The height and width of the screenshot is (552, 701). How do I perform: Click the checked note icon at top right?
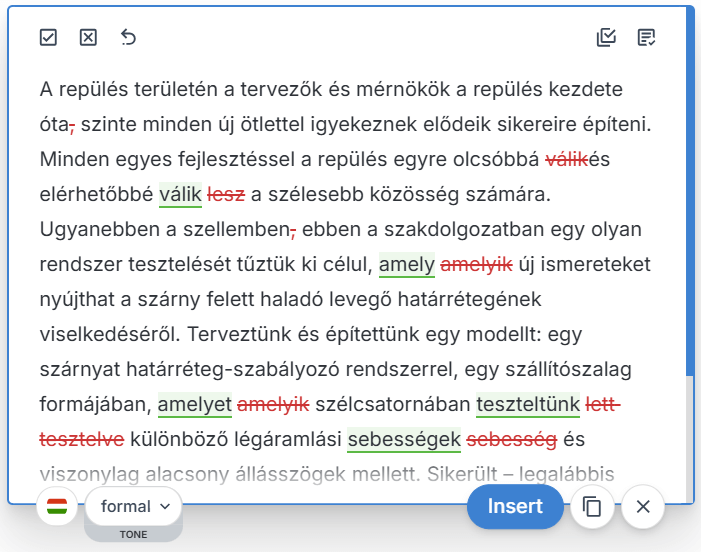pos(646,38)
